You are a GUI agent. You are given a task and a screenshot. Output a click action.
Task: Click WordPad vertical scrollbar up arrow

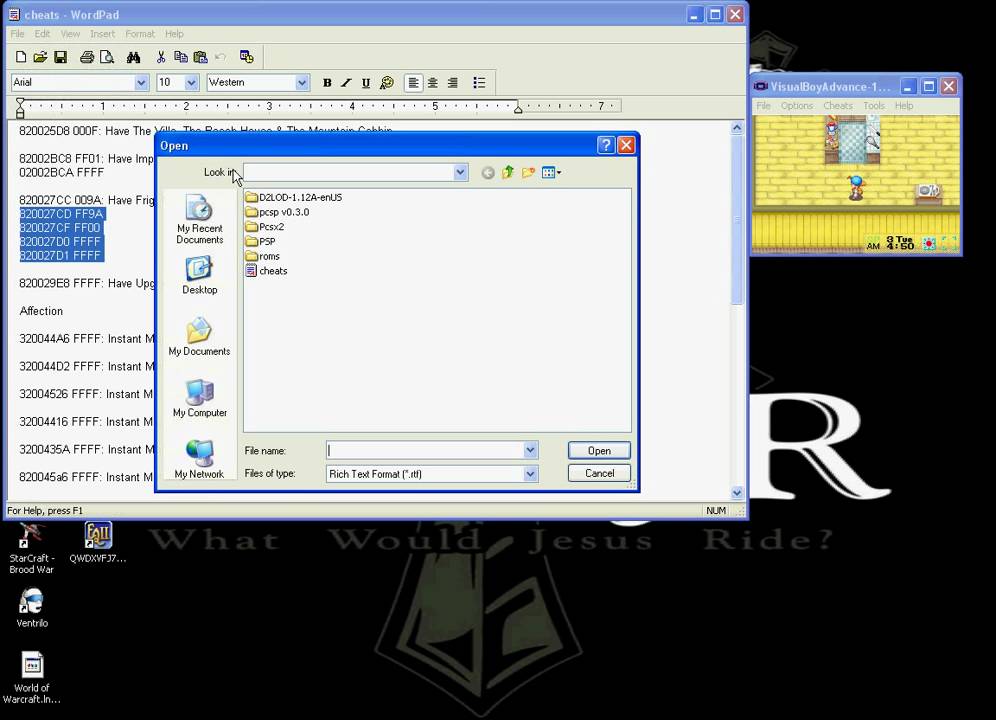(737, 128)
